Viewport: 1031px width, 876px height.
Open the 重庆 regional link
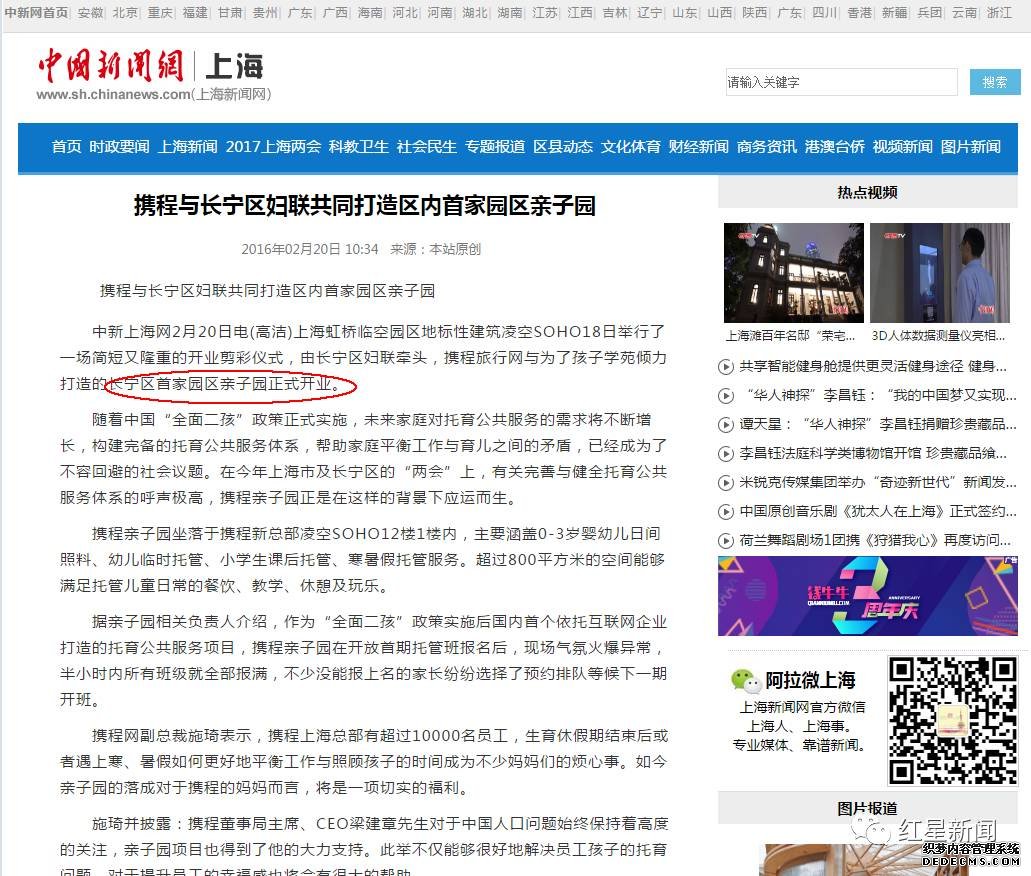(x=160, y=12)
